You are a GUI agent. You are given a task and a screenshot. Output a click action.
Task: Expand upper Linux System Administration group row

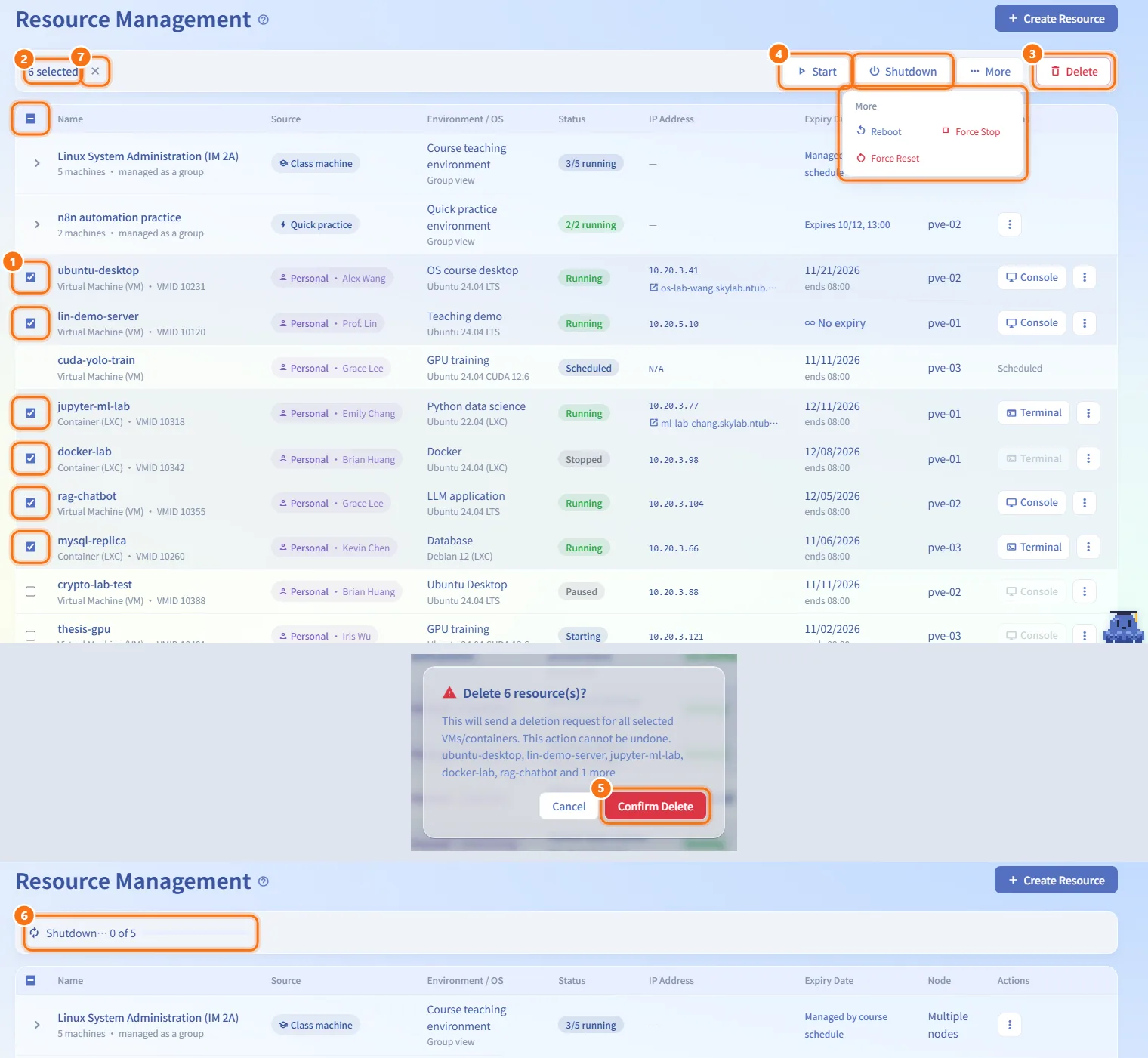(37, 163)
